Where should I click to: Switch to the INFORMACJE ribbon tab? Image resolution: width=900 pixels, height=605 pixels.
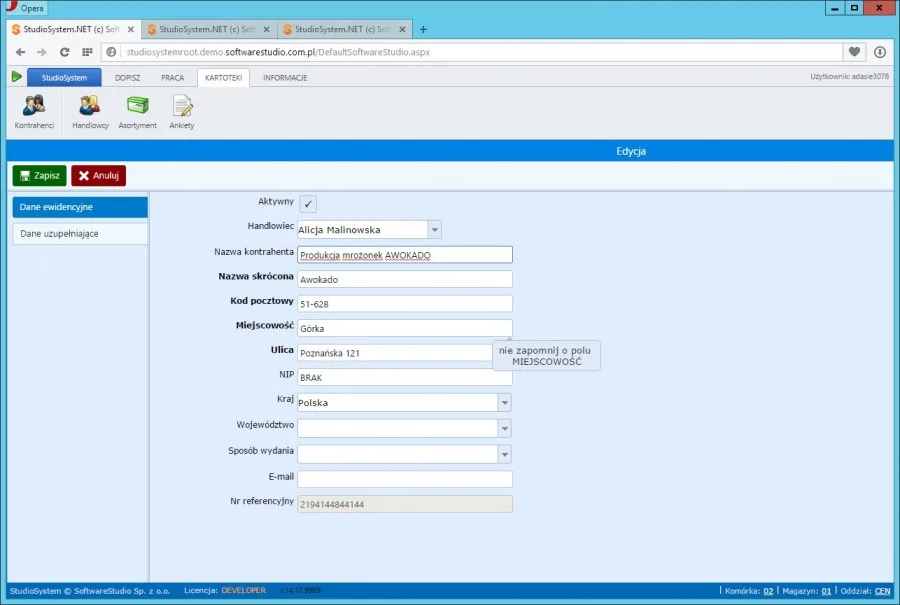(x=285, y=77)
